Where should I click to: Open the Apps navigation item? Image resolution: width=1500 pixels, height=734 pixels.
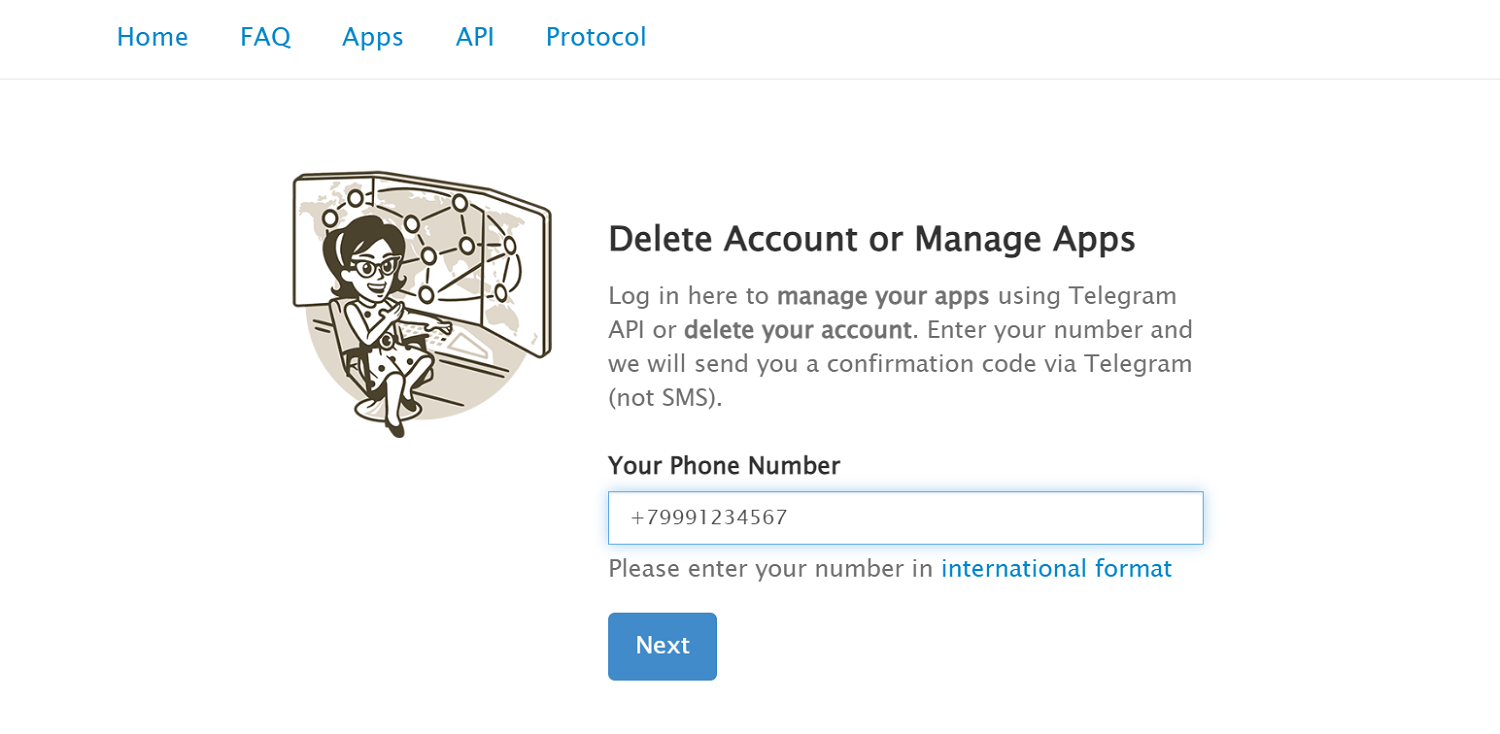(373, 37)
